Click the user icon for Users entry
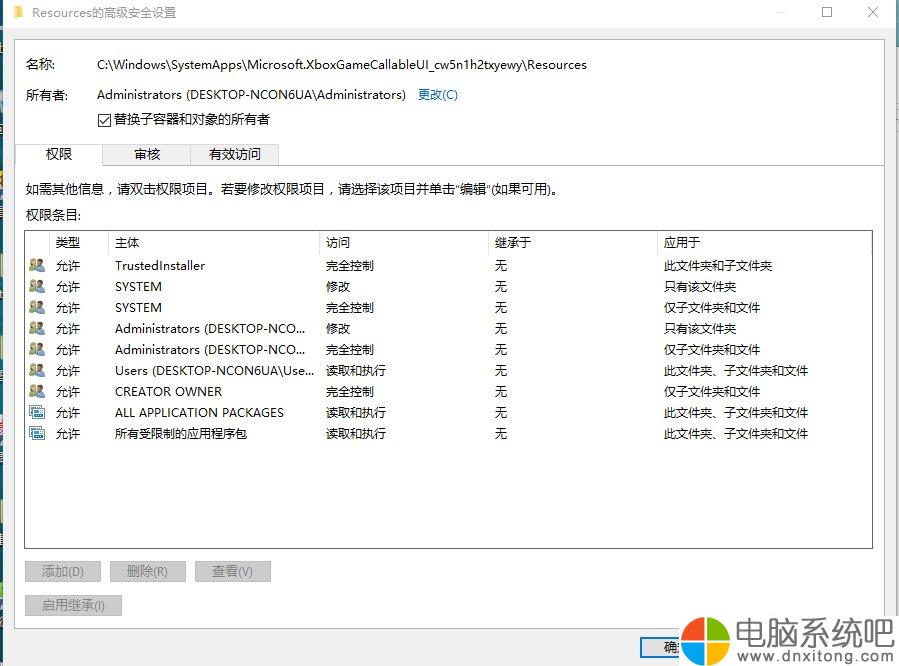The width and height of the screenshot is (899, 666). pos(37,370)
